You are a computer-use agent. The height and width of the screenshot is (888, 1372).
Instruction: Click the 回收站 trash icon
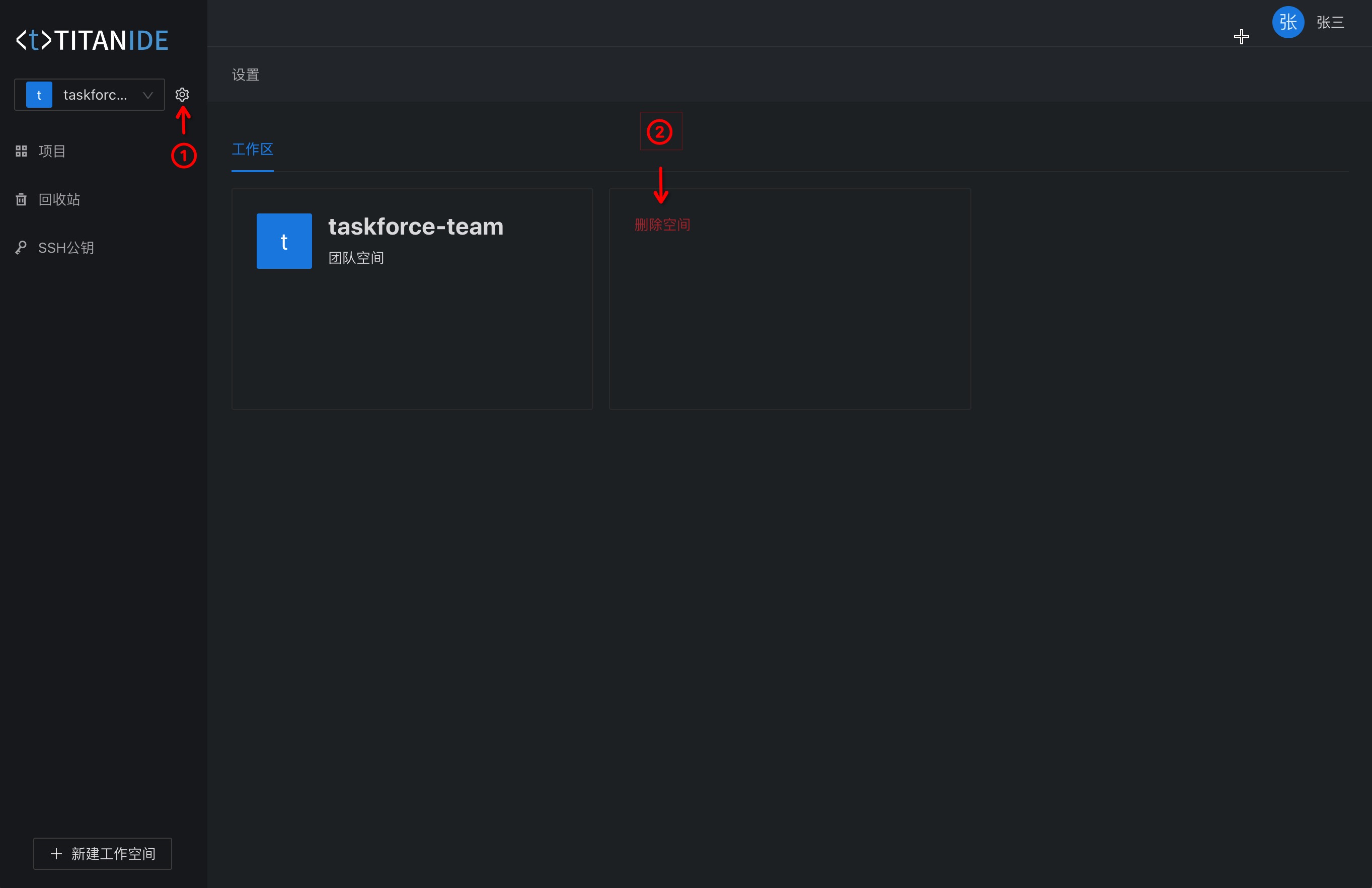[21, 199]
